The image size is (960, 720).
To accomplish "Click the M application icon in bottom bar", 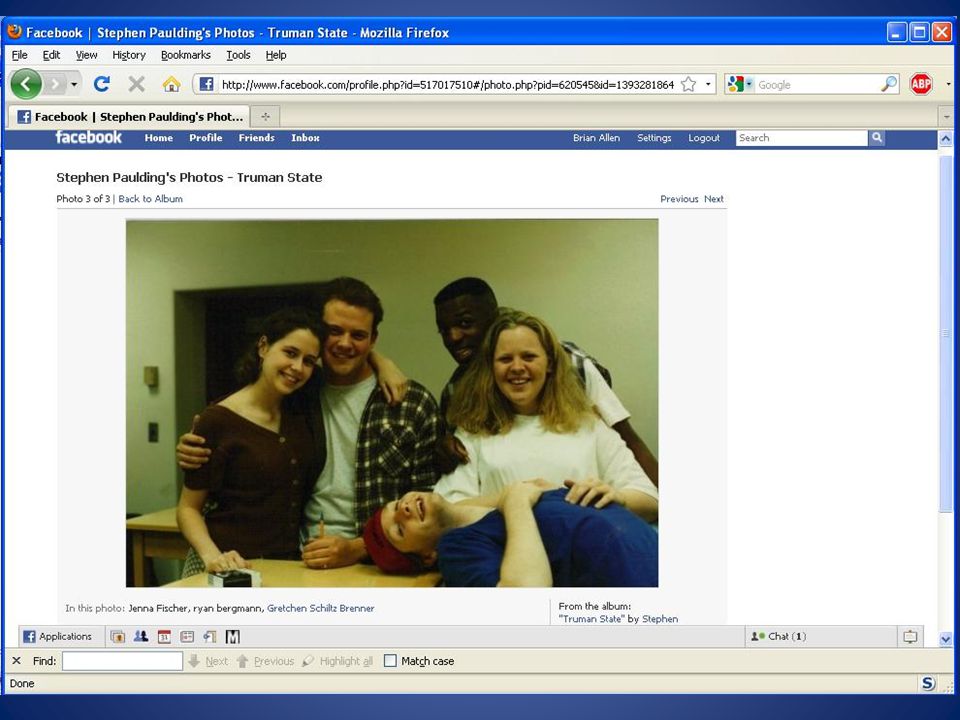I will [233, 637].
